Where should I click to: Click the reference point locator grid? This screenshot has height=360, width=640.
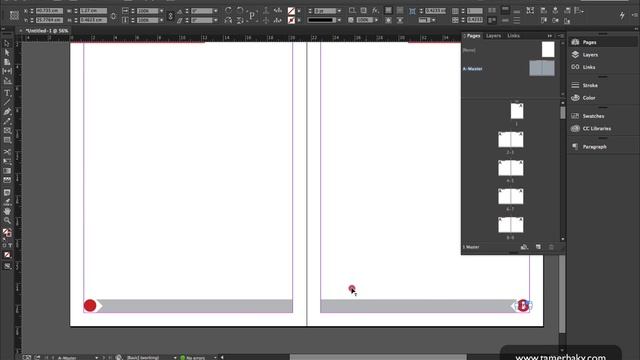[x=14, y=16]
